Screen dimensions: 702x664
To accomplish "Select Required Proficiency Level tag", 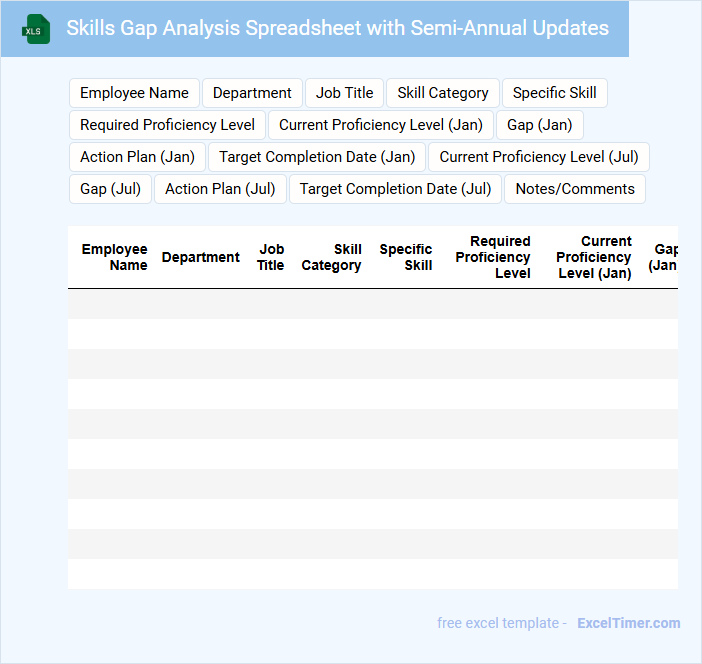I will 167,125.
